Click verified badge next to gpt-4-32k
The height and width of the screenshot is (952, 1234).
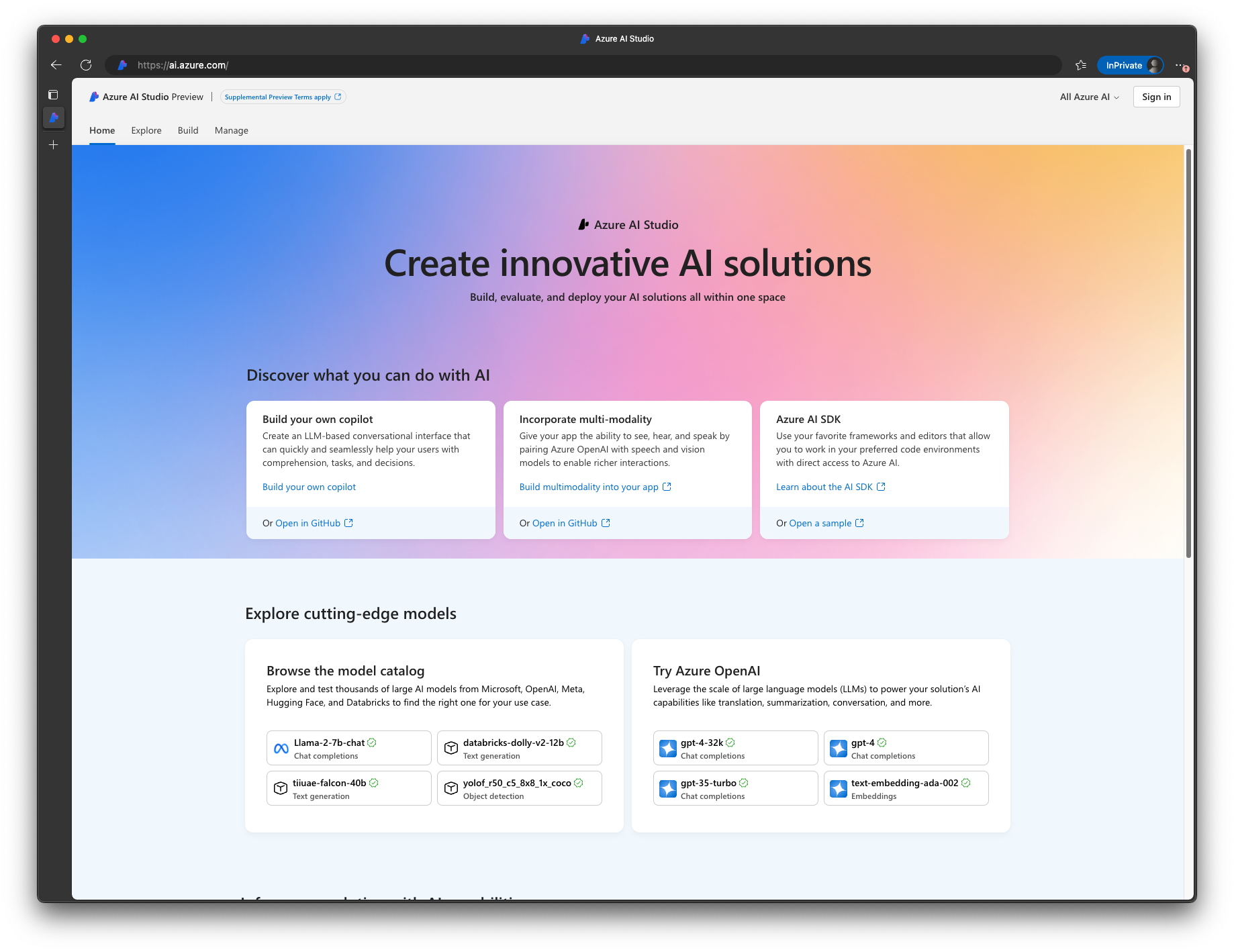click(730, 743)
